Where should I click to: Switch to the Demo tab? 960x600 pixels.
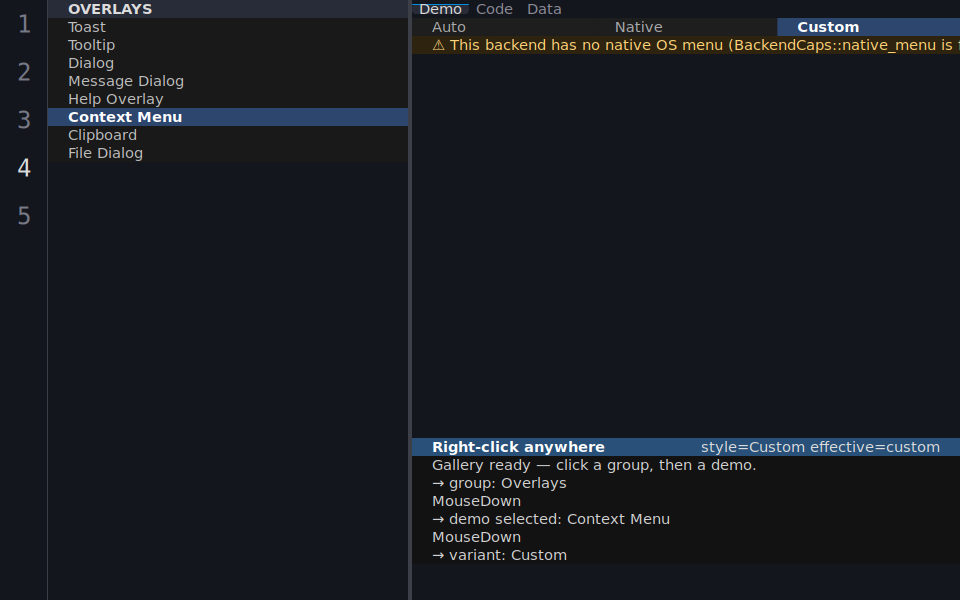440,9
